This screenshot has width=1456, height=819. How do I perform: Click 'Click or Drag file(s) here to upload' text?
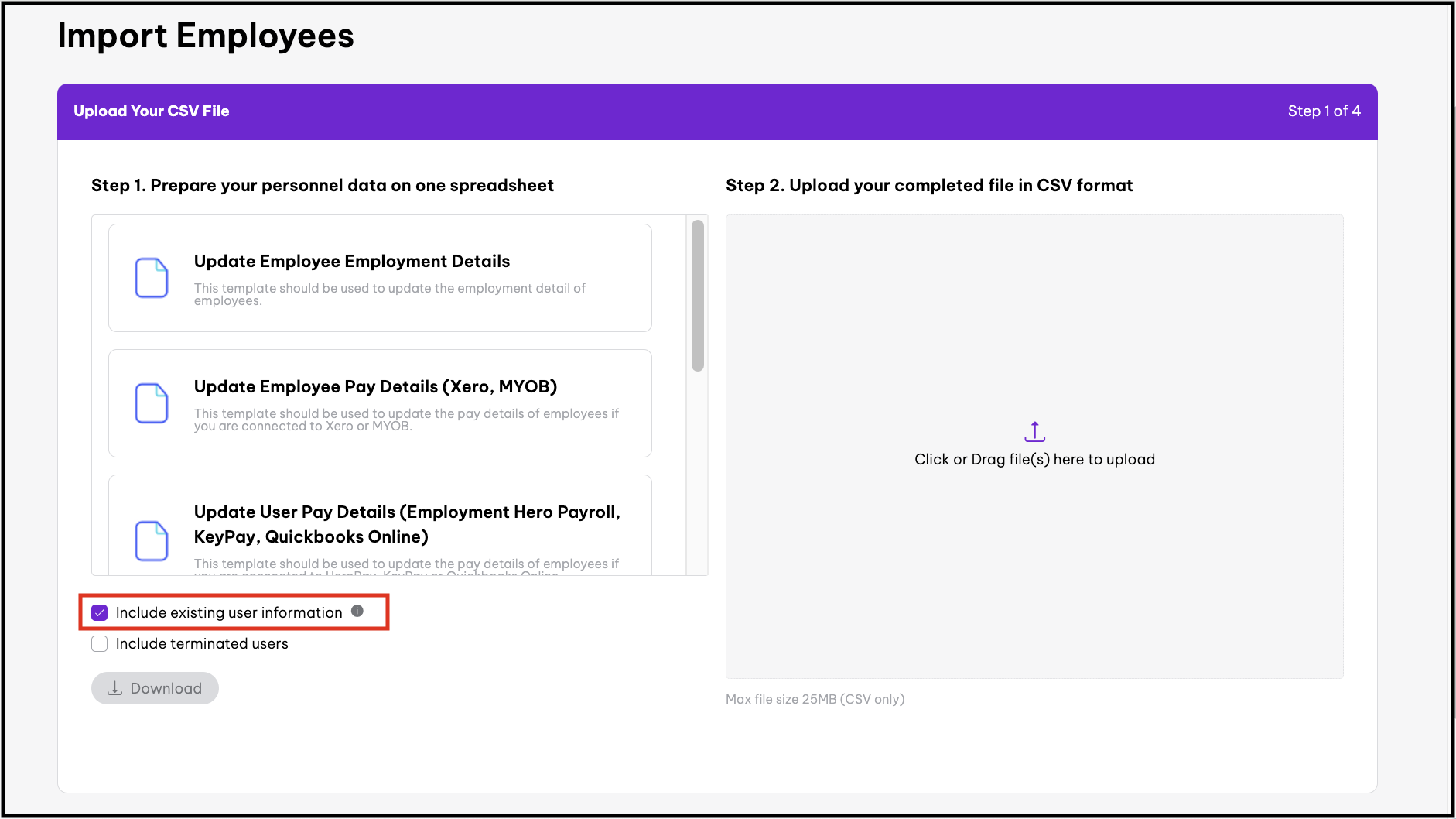point(1034,460)
